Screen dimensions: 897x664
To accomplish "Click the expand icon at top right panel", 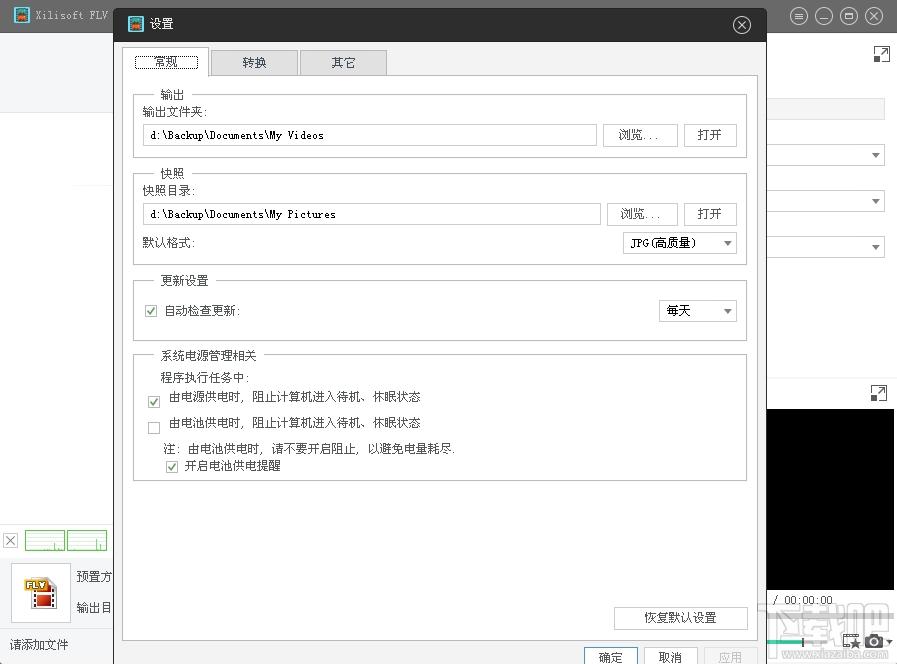I will tap(882, 54).
